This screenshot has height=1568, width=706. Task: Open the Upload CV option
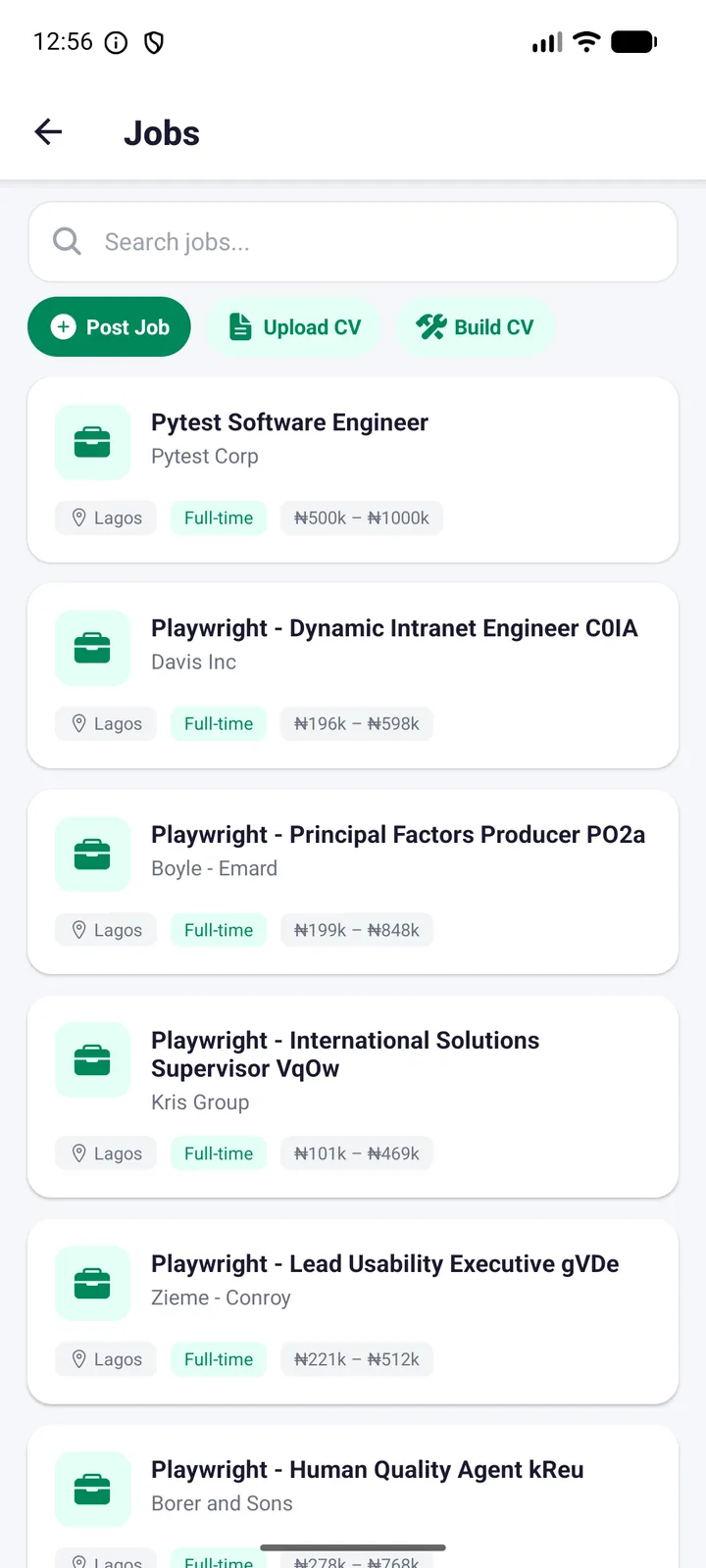294,327
